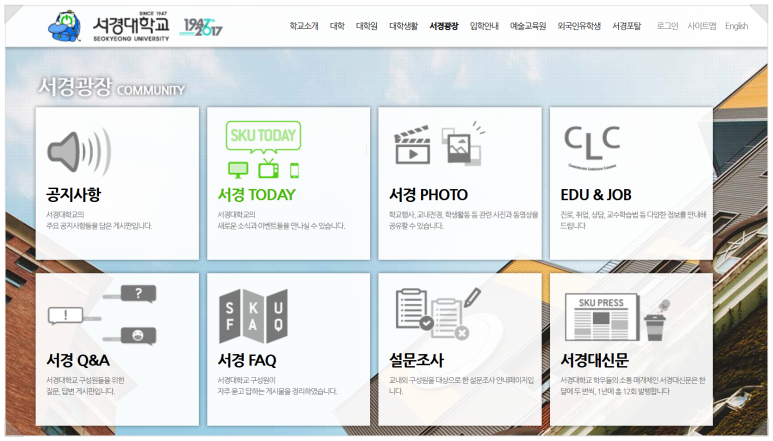The image size is (773, 441).
Task: Open the 서경 PHOTO title link
Action: (428, 194)
